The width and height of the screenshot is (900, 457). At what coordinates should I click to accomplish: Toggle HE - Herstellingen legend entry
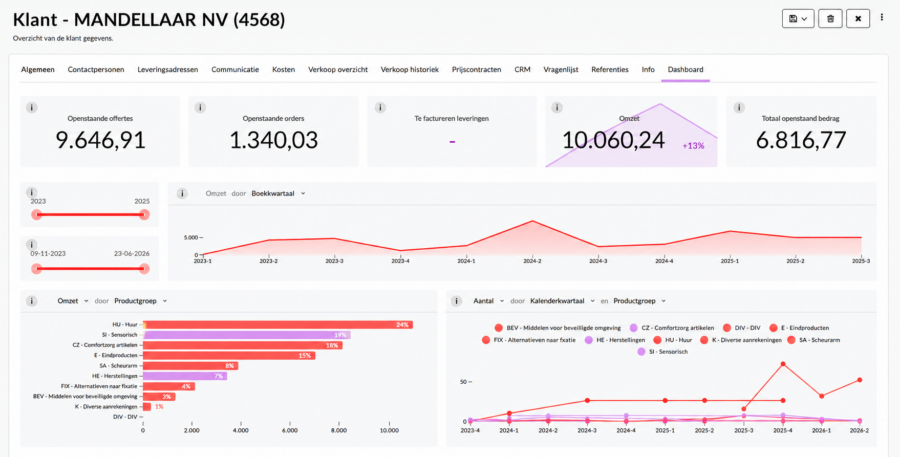tap(615, 340)
